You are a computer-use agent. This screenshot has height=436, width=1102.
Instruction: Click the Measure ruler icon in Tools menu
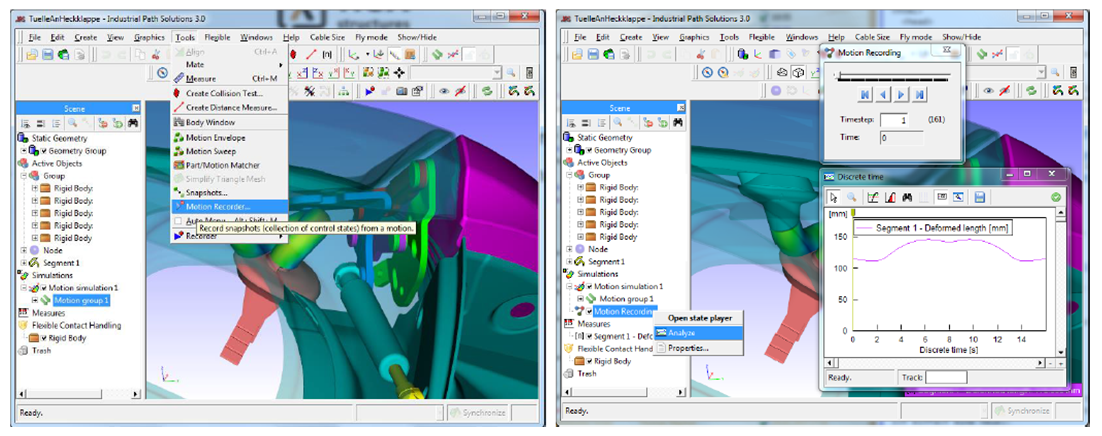click(178, 79)
